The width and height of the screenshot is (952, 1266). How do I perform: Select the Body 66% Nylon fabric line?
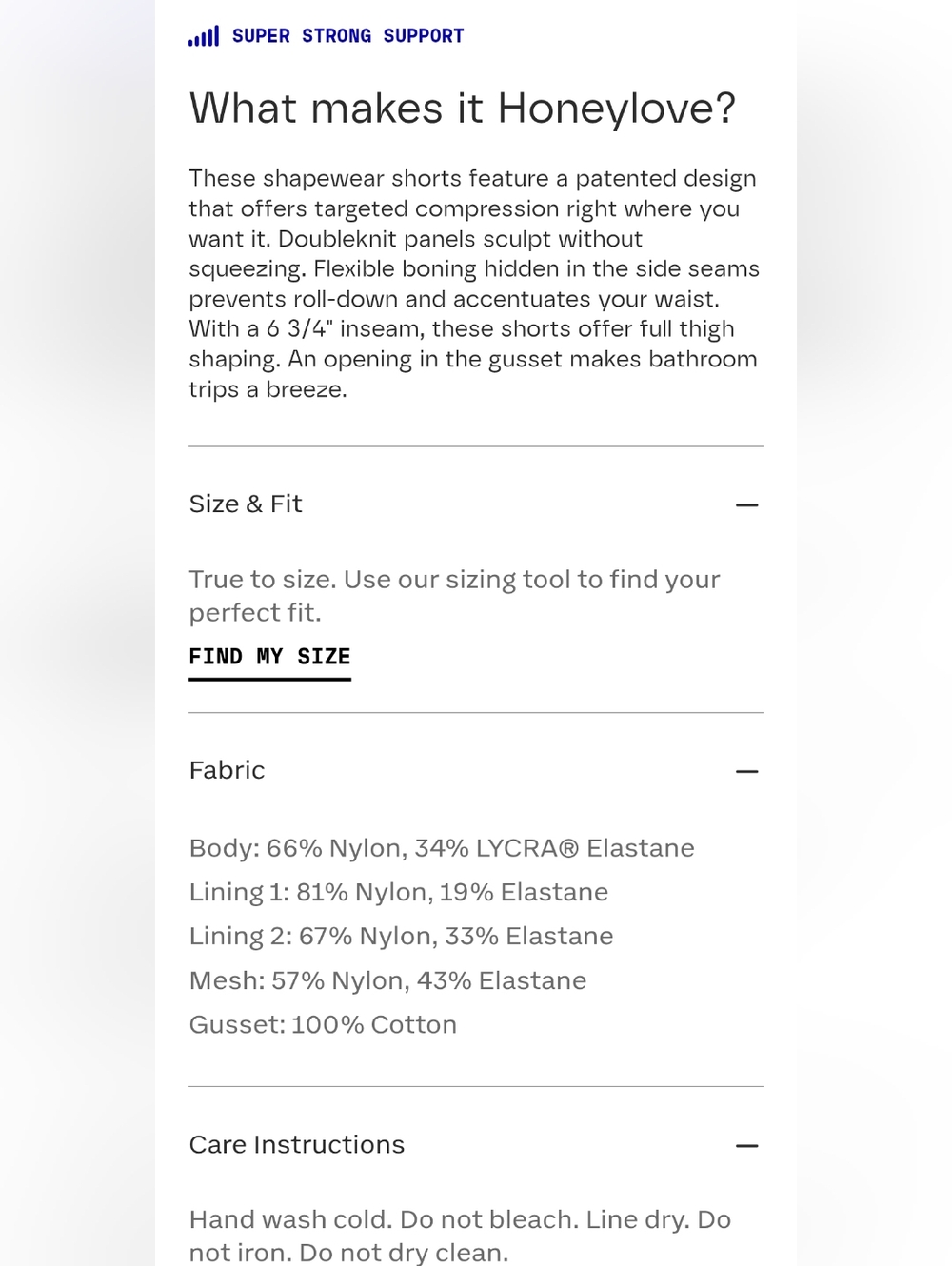pyautogui.click(x=442, y=848)
